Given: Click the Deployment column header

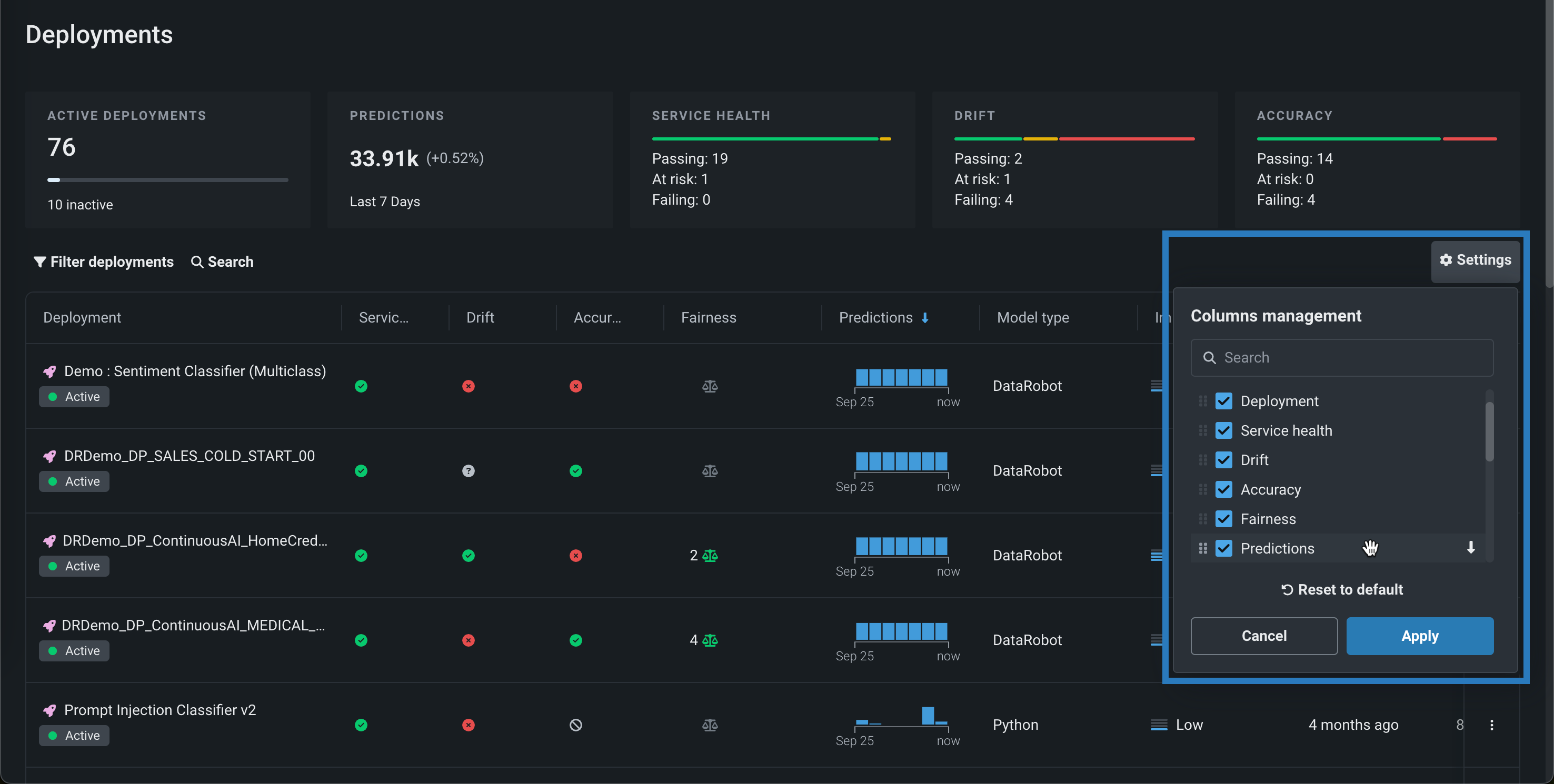Looking at the screenshot, I should [82, 318].
